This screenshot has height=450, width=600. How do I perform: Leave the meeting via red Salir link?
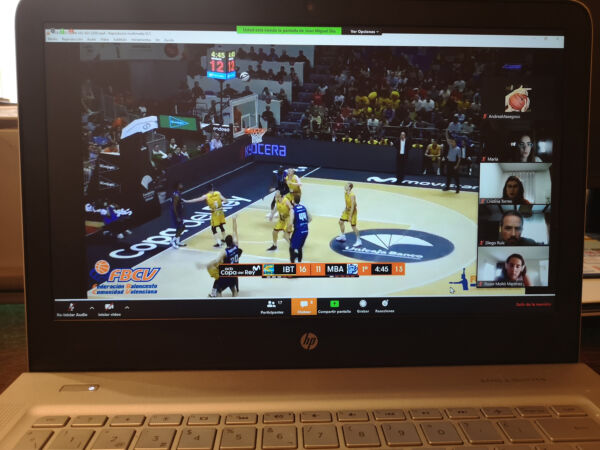(533, 305)
